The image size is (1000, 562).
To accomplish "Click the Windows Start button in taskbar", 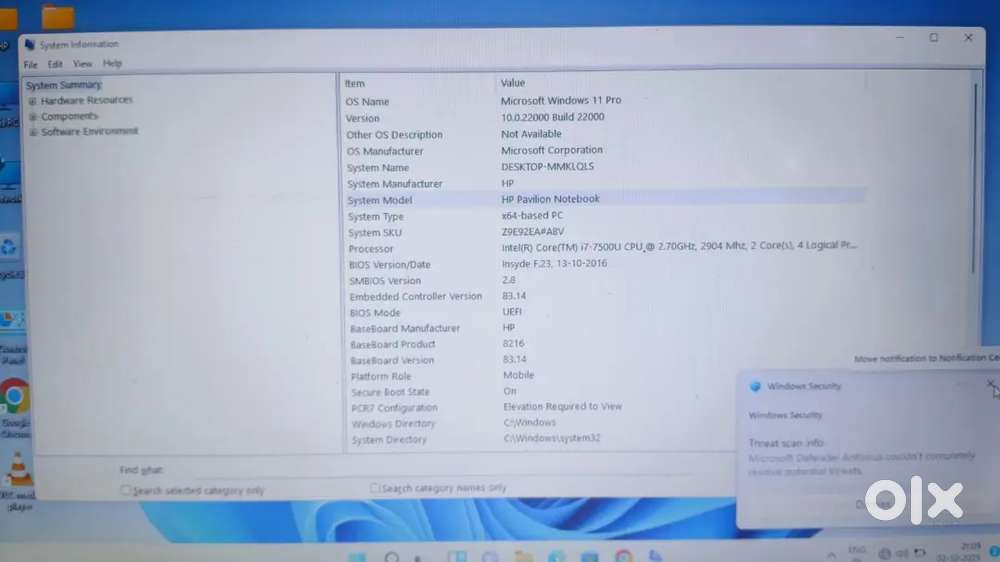I will (x=356, y=557).
